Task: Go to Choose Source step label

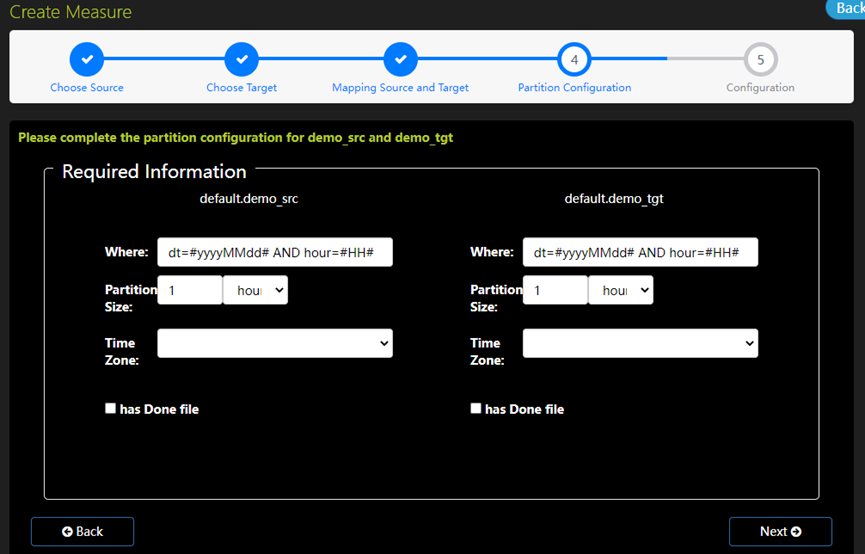Action: 87,88
